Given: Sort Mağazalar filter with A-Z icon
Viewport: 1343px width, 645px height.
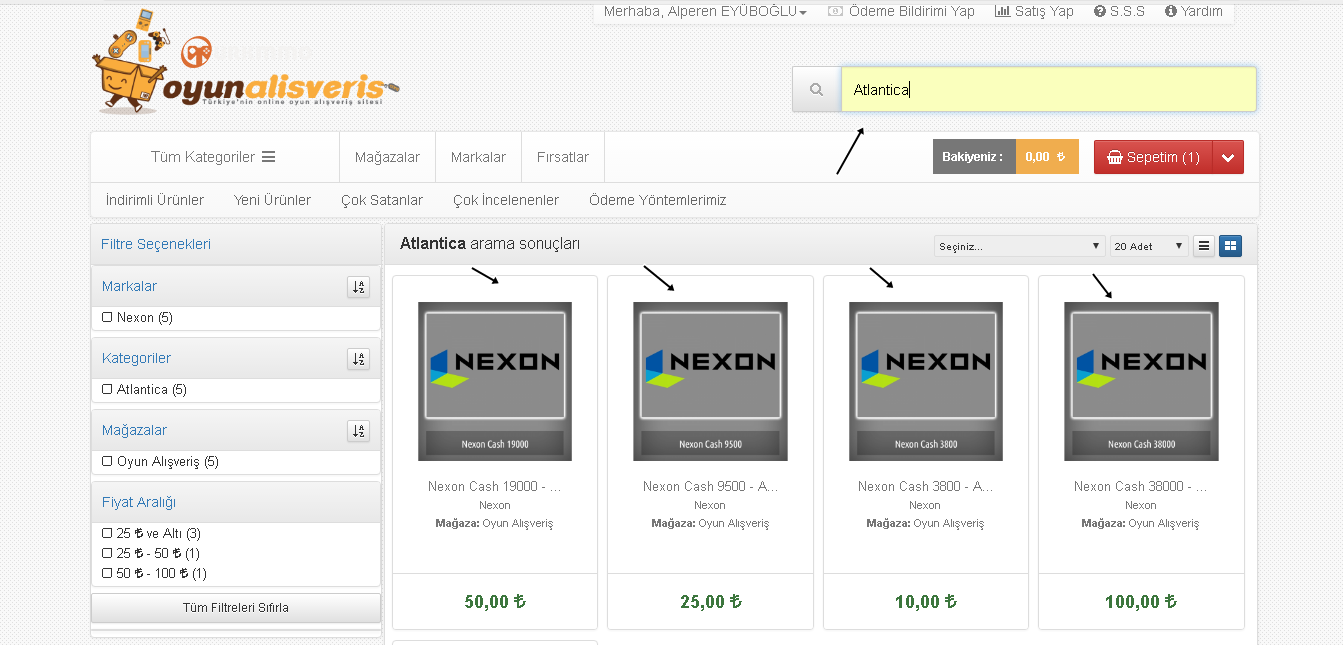Looking at the screenshot, I should pos(358,431).
